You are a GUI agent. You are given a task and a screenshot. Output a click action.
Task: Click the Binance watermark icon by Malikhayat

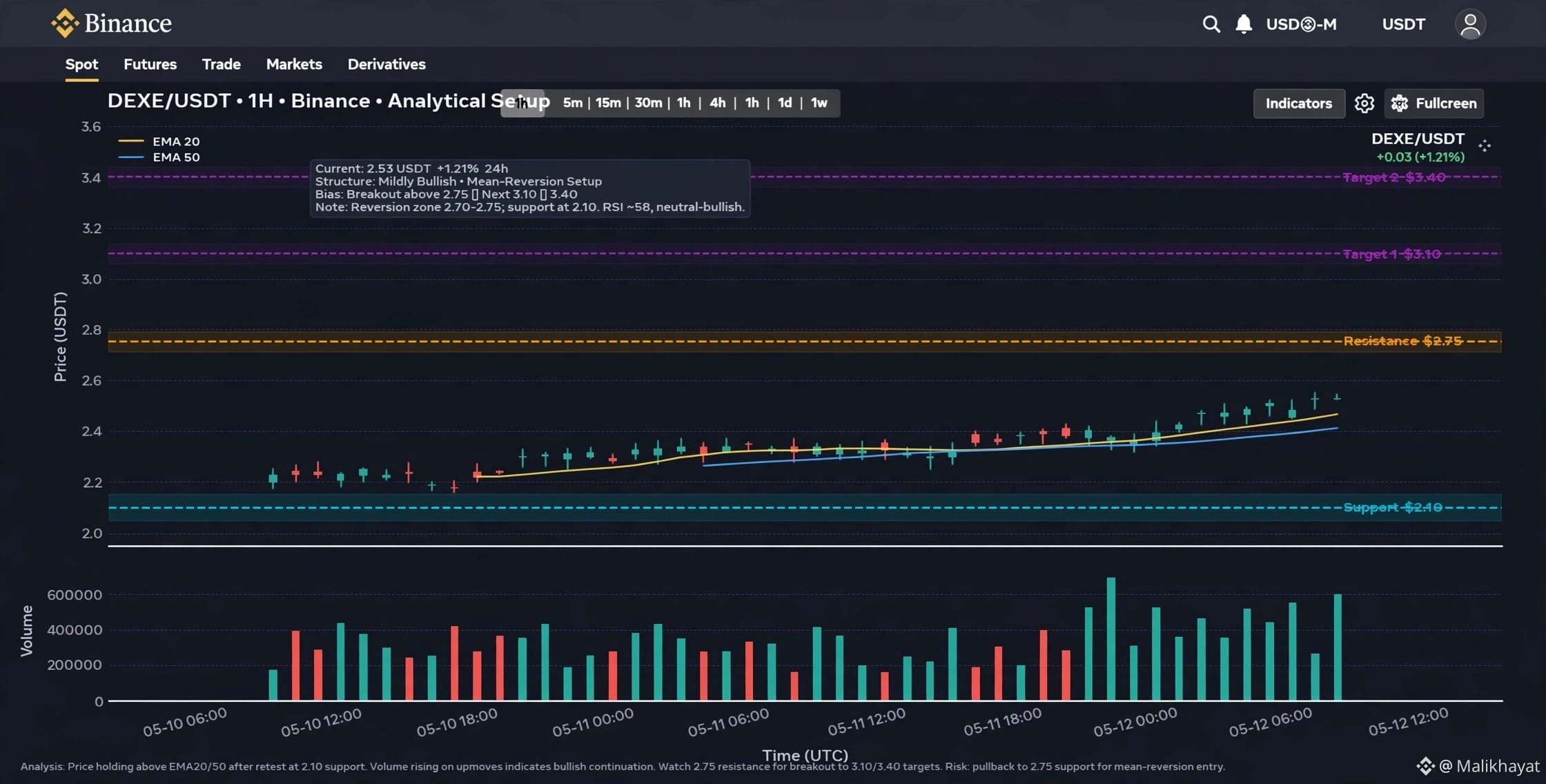(x=1425, y=766)
